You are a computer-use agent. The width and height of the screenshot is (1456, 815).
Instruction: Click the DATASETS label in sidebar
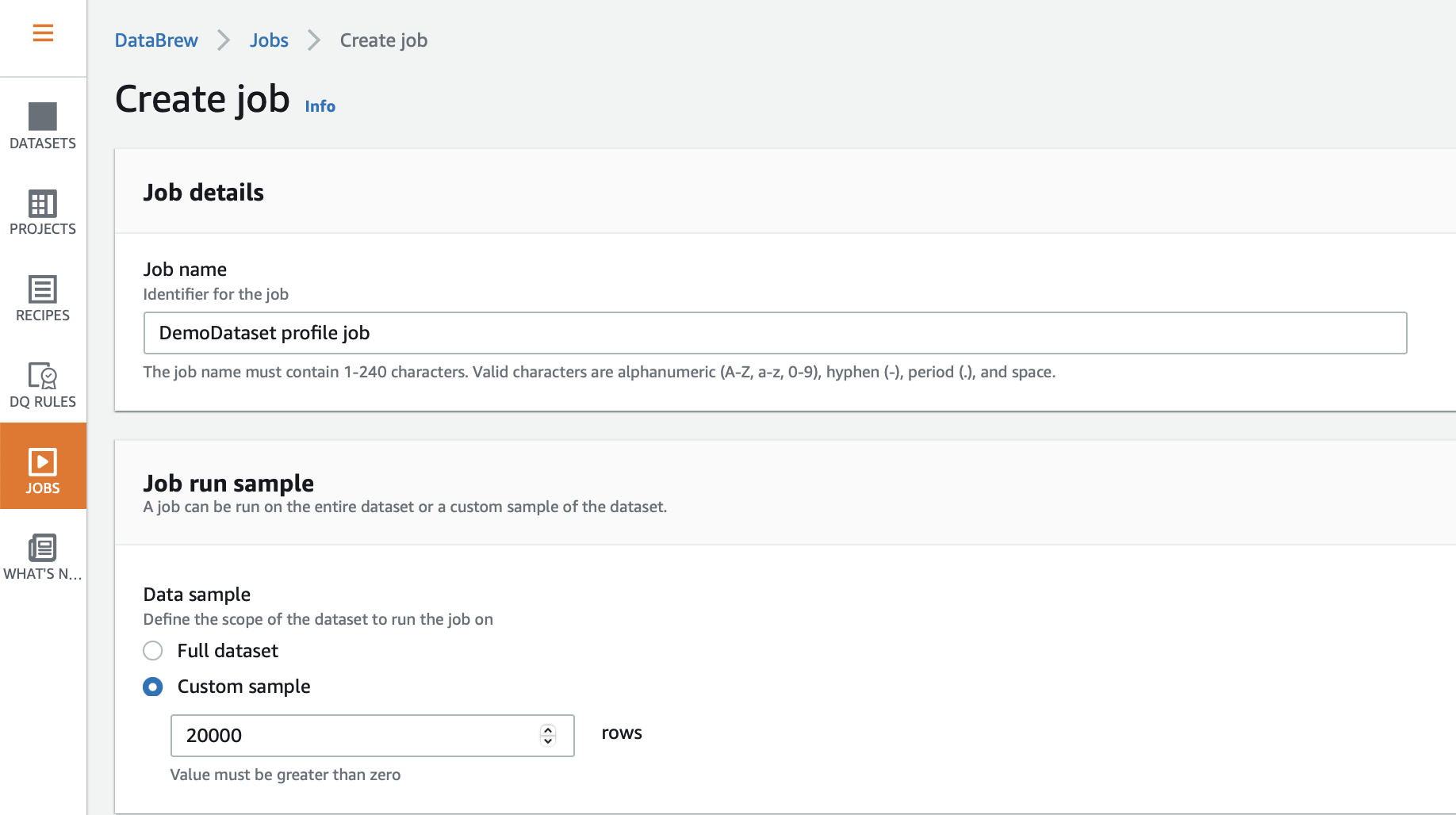pos(43,143)
